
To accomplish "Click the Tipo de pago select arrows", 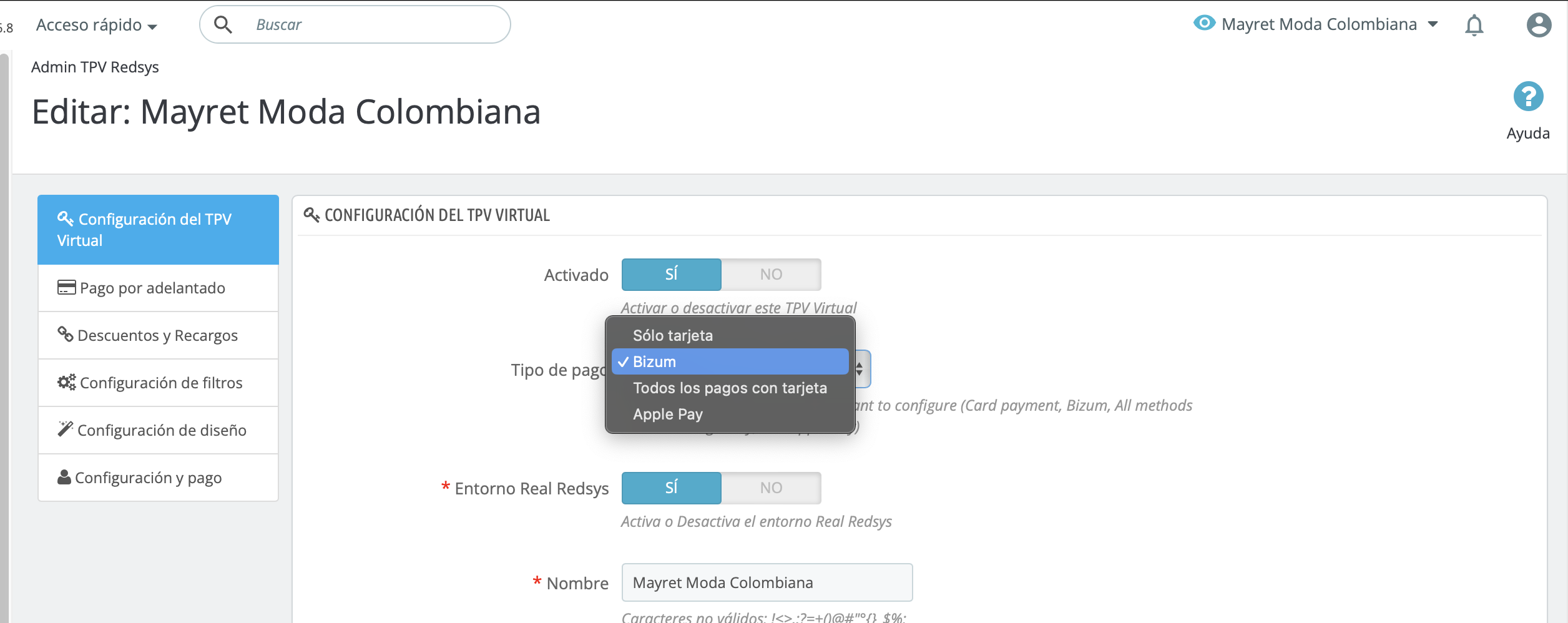I will point(860,369).
